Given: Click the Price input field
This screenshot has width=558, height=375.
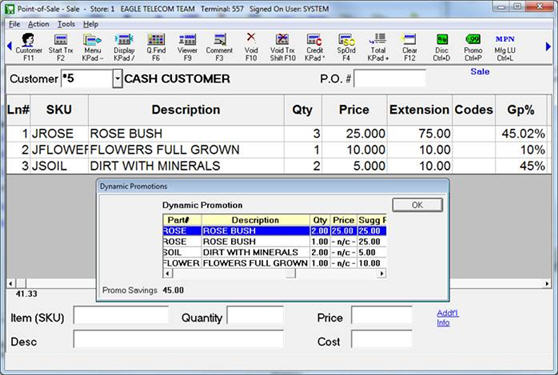Looking at the screenshot, I should coord(381,315).
